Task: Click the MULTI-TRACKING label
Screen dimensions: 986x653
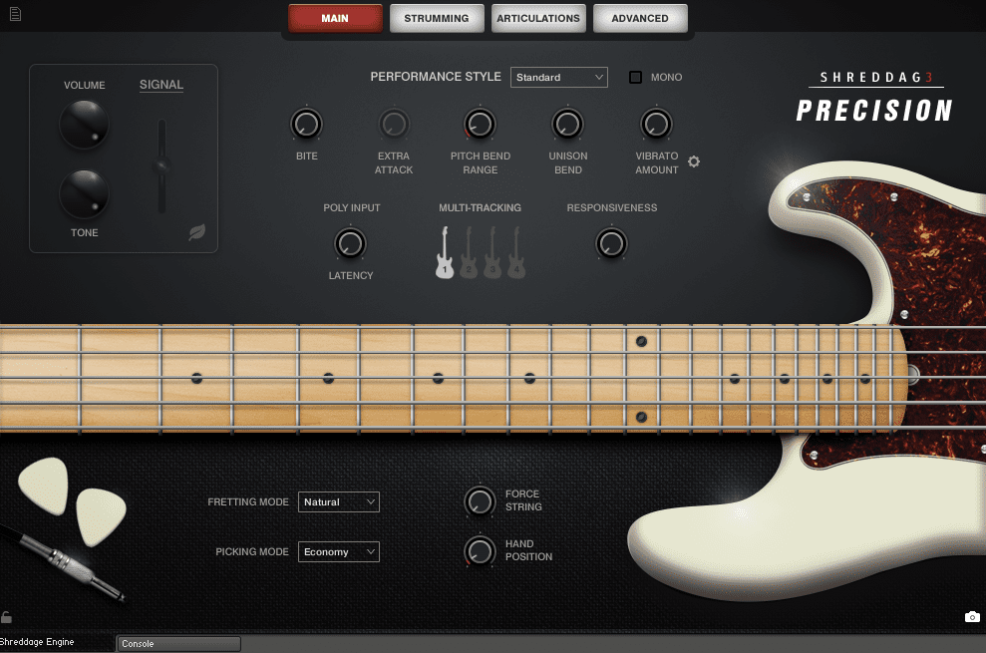Action: point(480,208)
